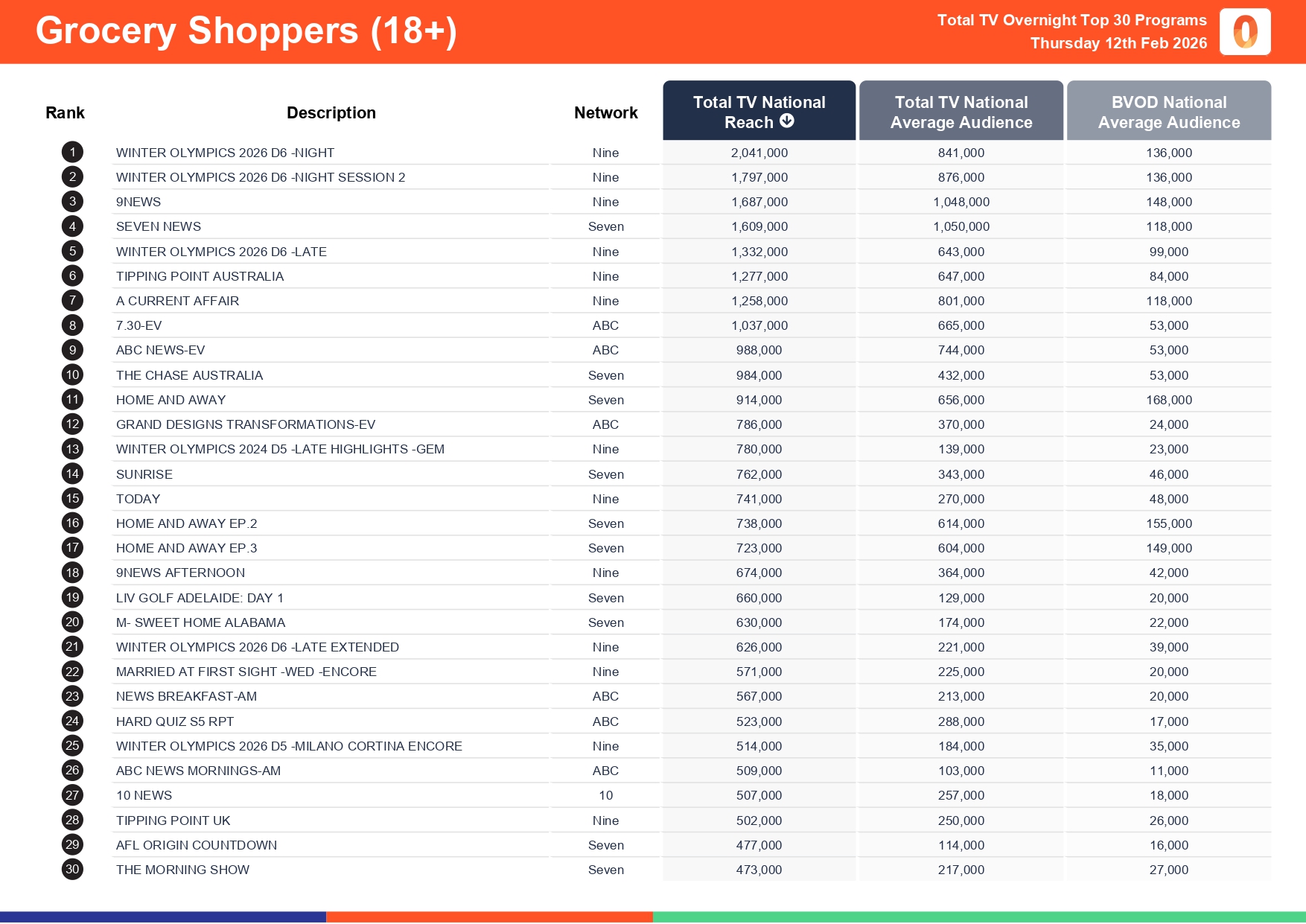Select Total TV National Average Audience header

(x=961, y=112)
